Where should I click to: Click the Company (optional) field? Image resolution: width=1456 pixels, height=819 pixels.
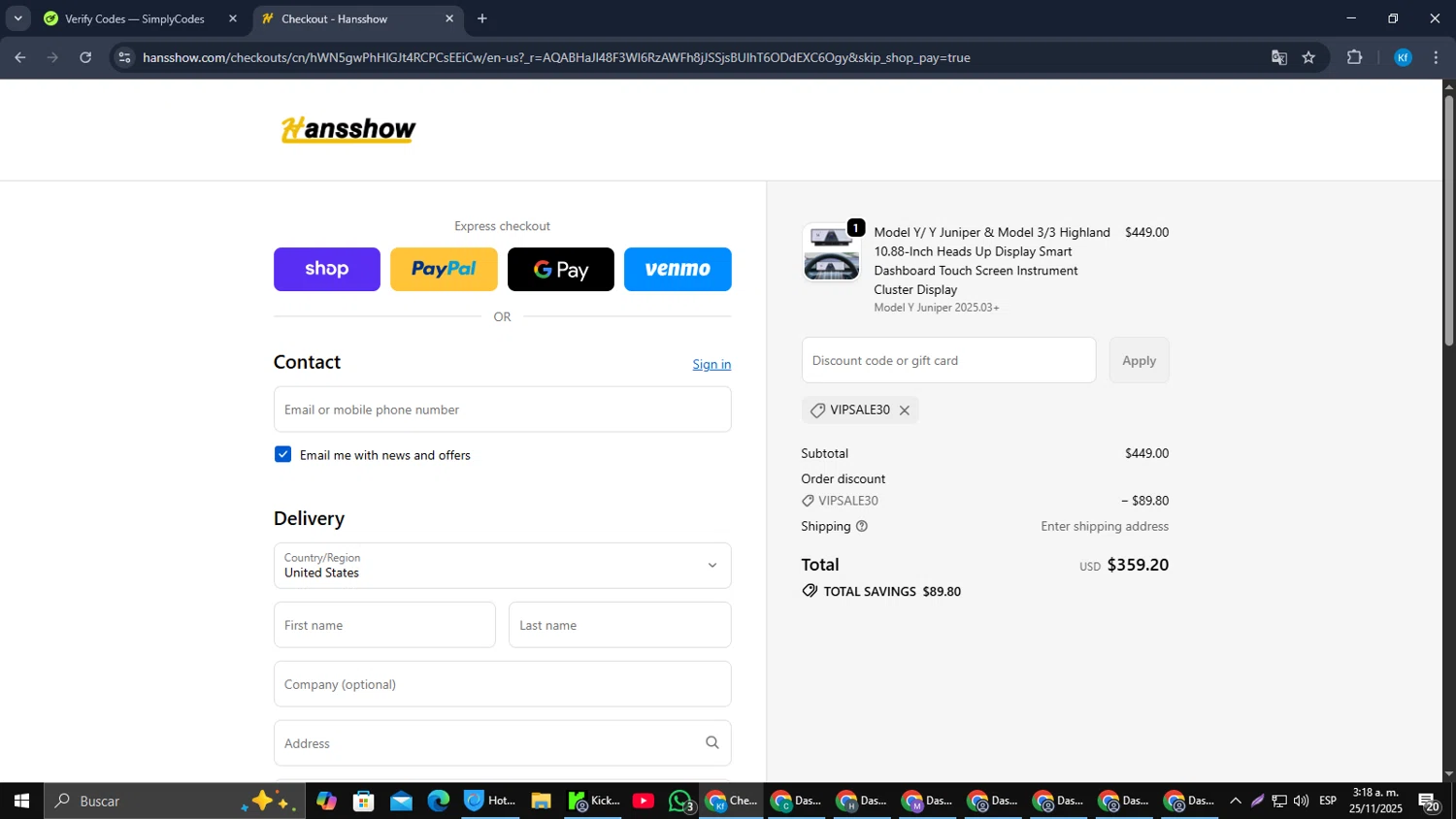tap(502, 684)
